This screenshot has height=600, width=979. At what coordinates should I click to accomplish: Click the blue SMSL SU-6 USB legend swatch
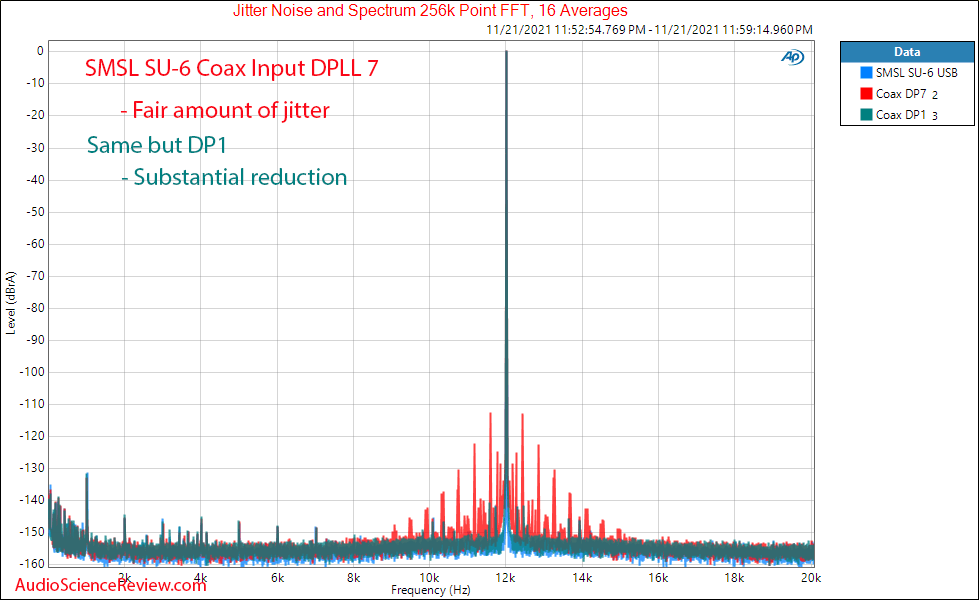point(866,72)
